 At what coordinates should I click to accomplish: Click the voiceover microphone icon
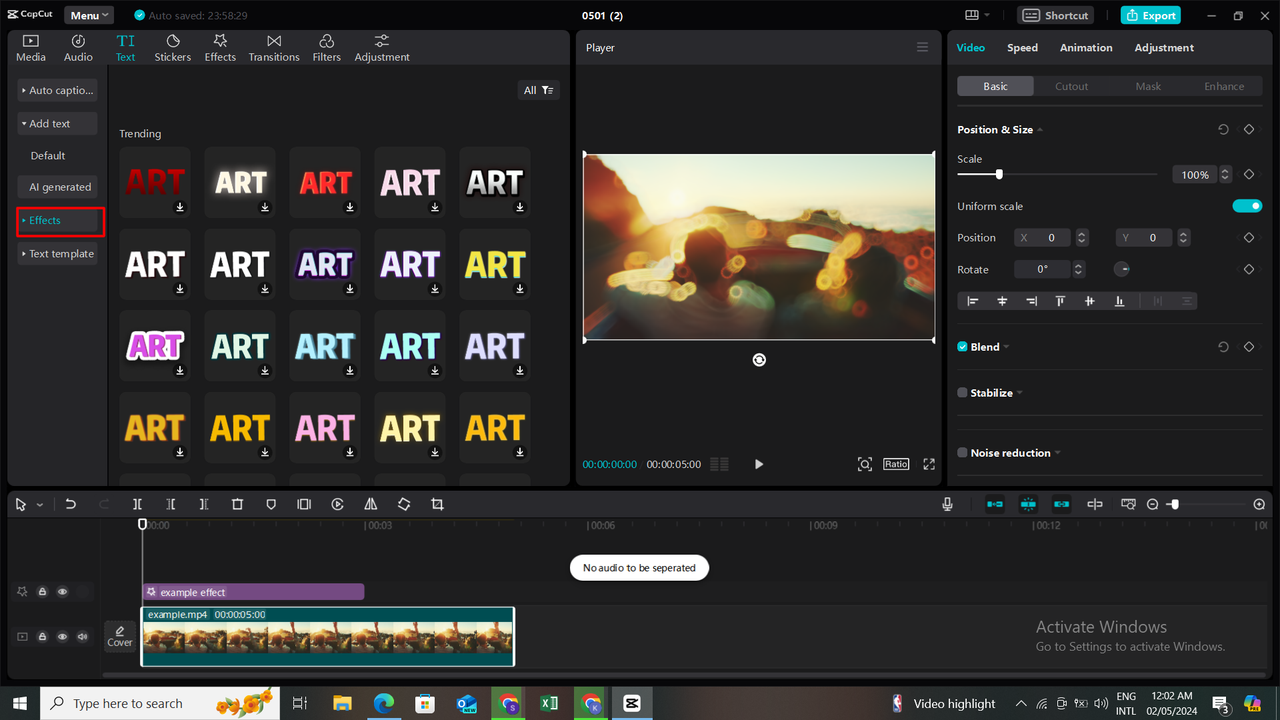coord(947,504)
